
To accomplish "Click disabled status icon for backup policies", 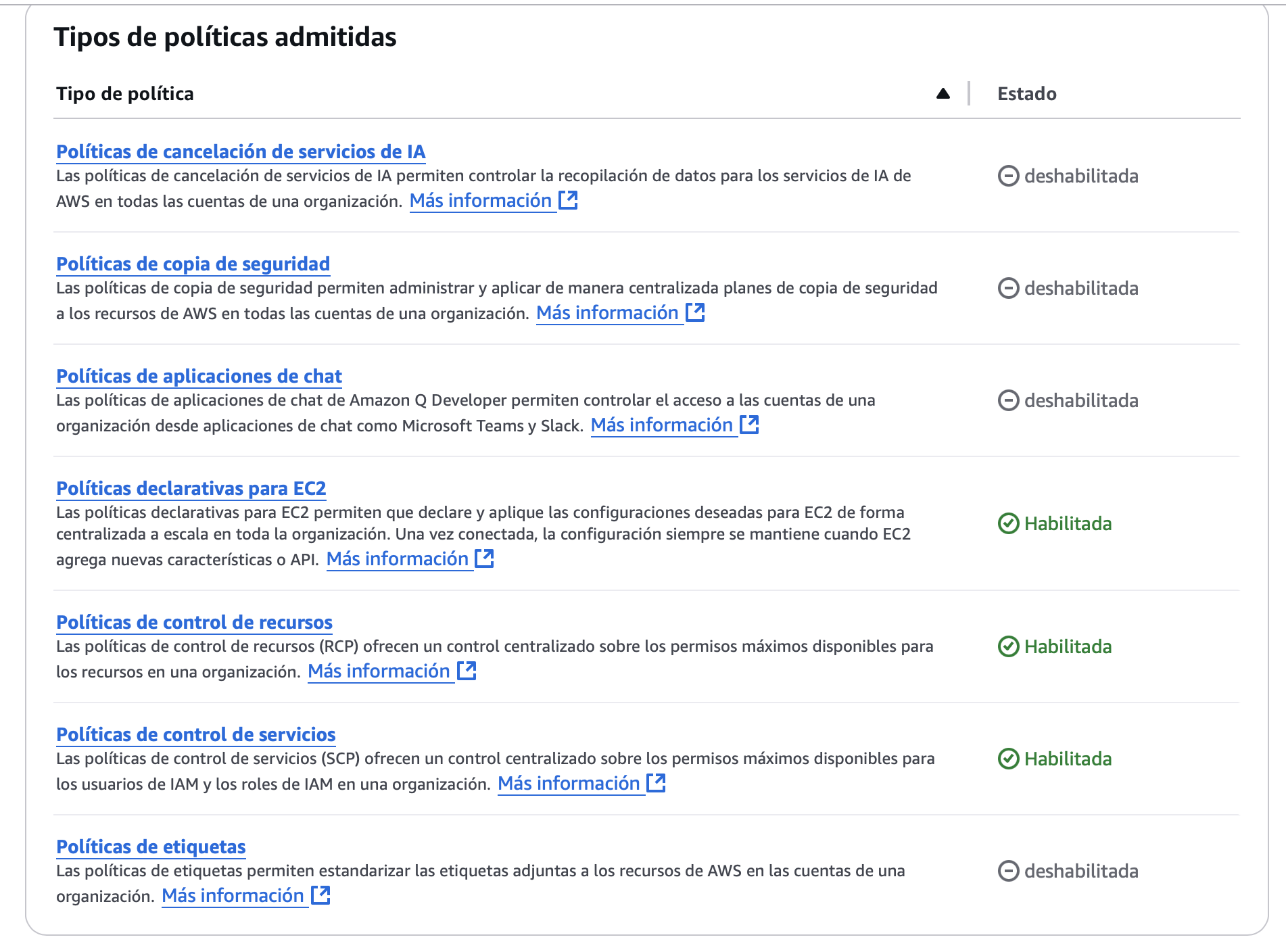I will [x=1008, y=288].
